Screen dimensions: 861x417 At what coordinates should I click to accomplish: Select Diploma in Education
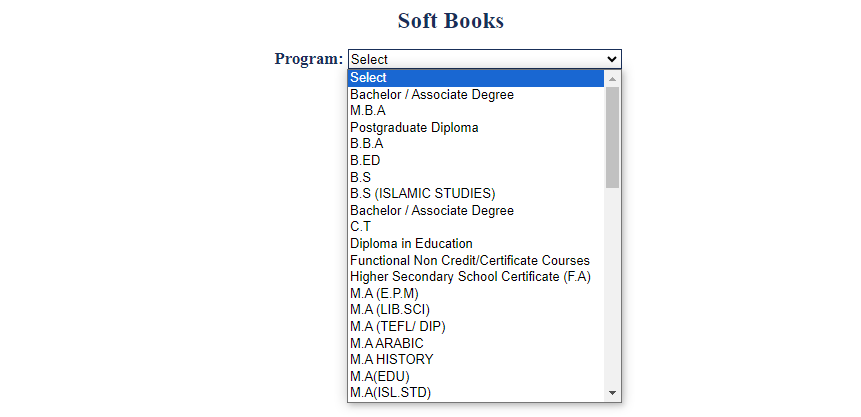coord(476,243)
